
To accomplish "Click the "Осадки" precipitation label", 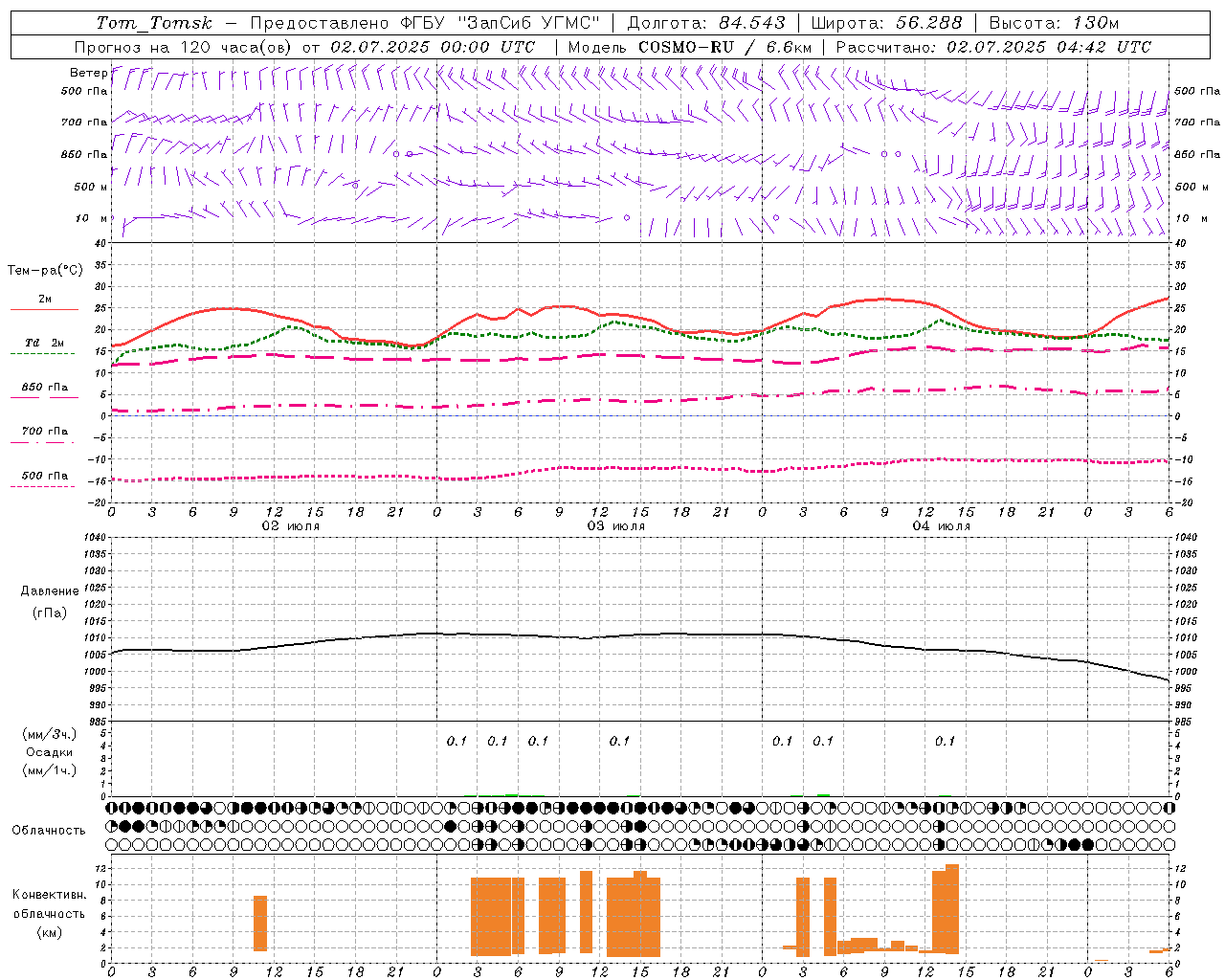I will tap(50, 752).
